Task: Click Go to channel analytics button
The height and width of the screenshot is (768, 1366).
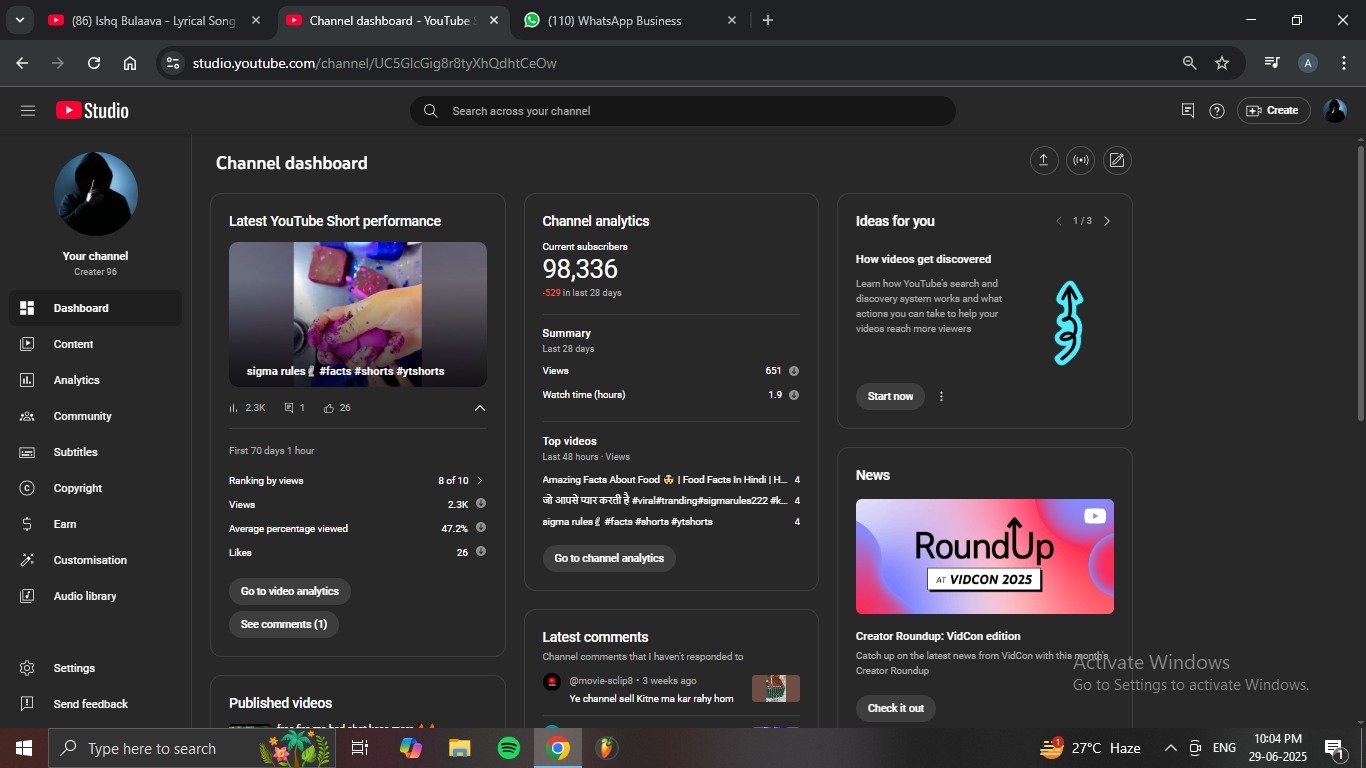Action: pos(609,558)
